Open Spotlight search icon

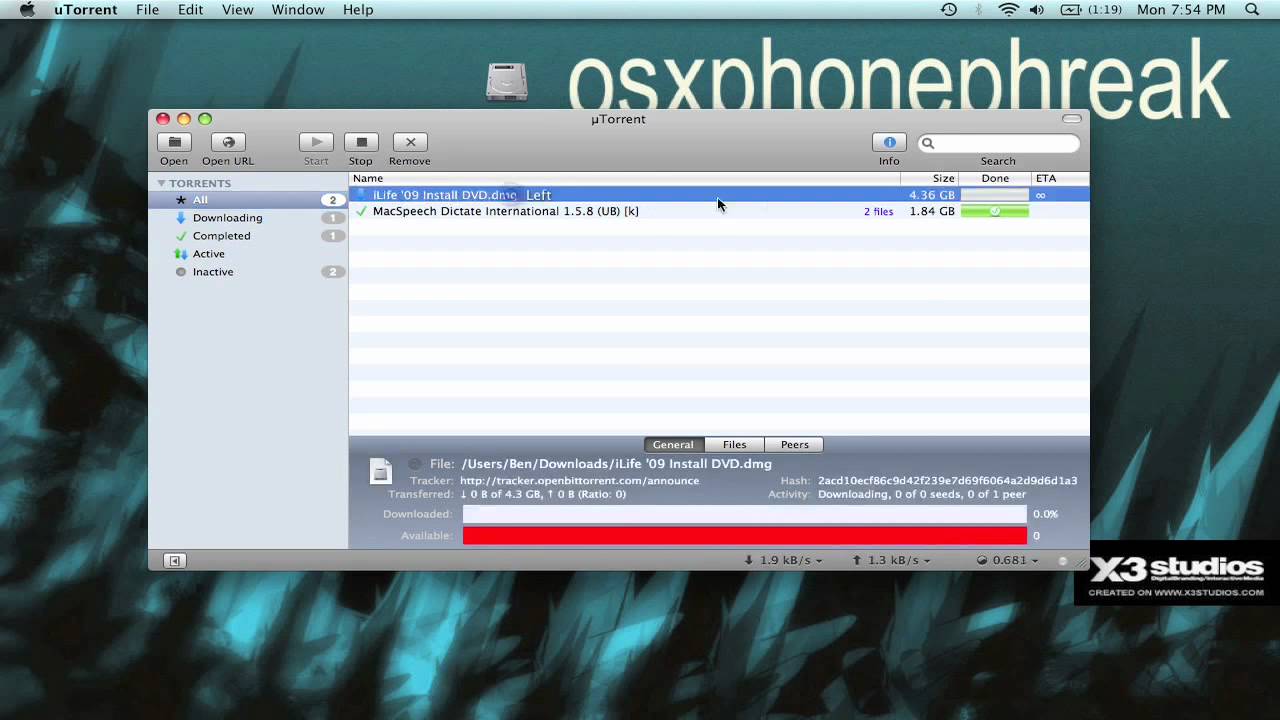[1252, 10]
